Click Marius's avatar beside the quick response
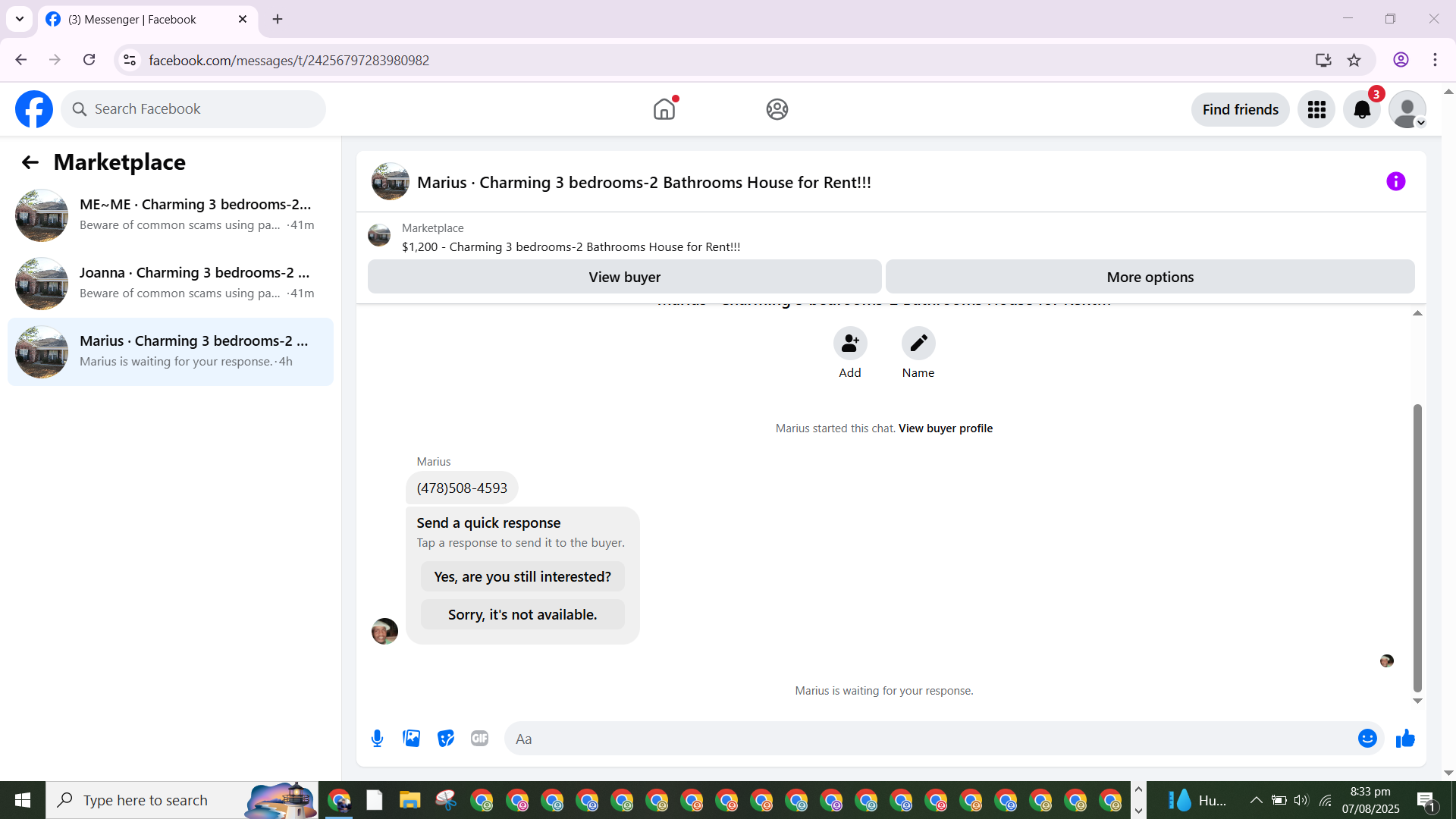The image size is (1456, 819). (384, 631)
